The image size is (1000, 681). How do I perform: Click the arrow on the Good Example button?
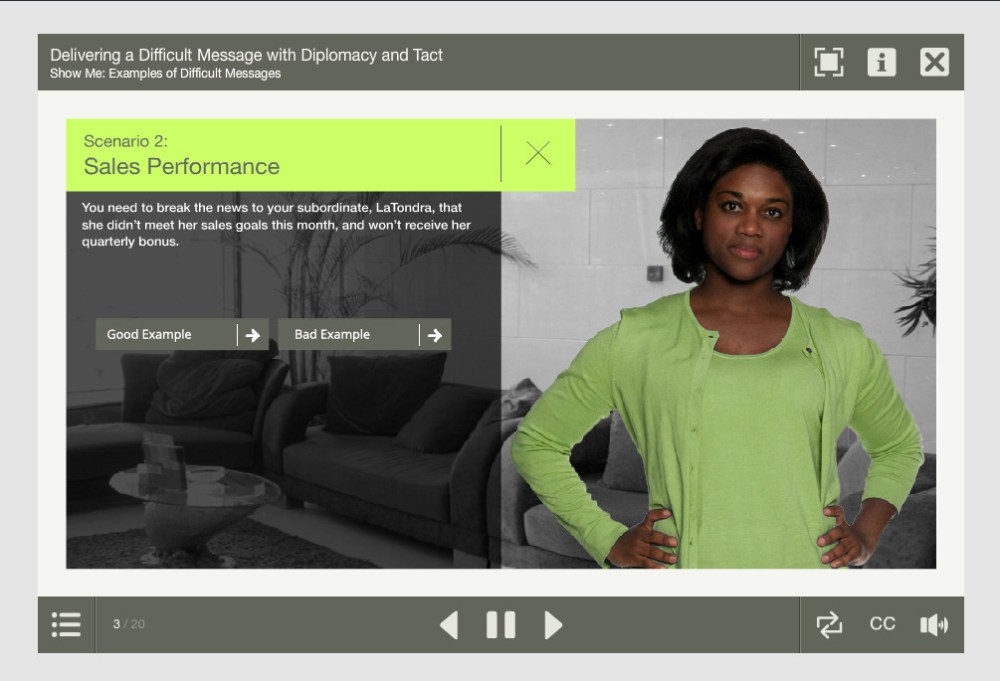[x=253, y=335]
